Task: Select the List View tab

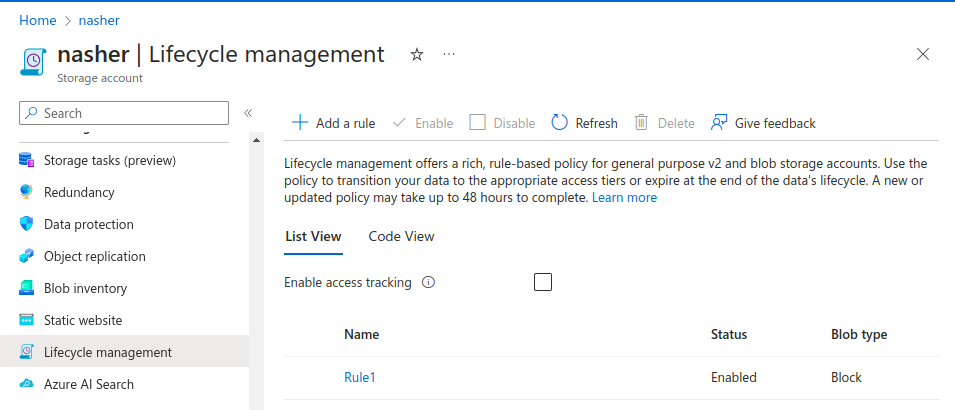Action: pos(313,237)
